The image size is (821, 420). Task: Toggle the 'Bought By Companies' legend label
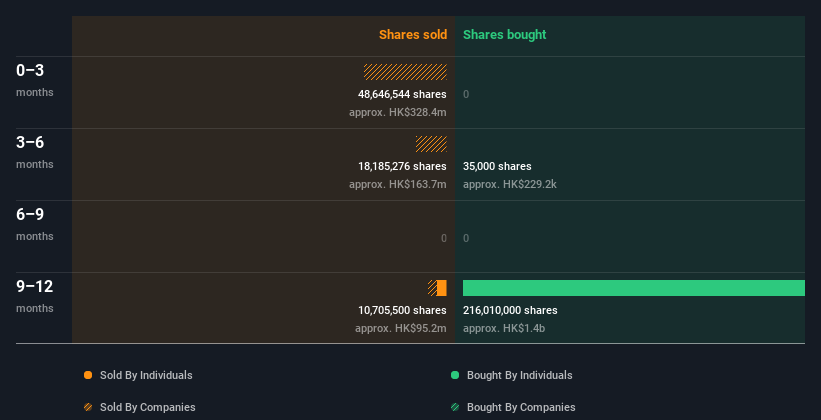click(x=521, y=407)
